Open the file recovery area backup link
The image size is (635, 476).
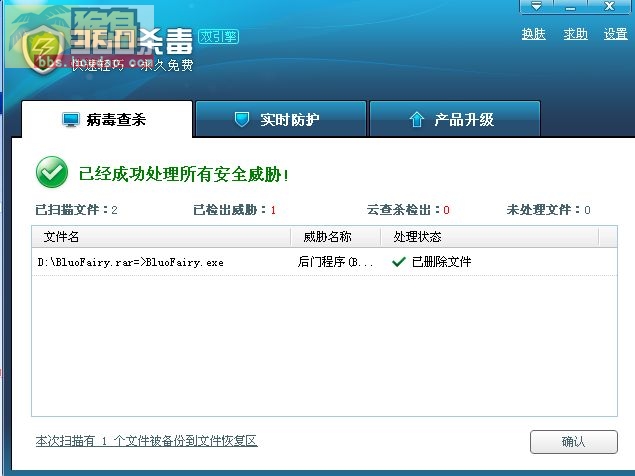tap(147, 441)
